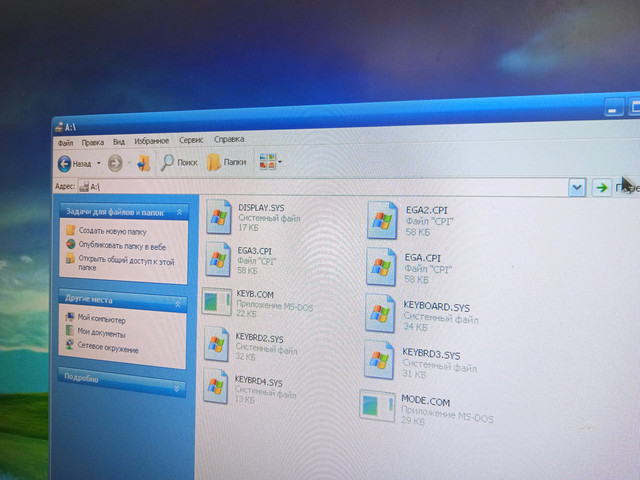Click Открыть общий доступ к этой папке
Screen dimensions: 640x480
[126, 263]
